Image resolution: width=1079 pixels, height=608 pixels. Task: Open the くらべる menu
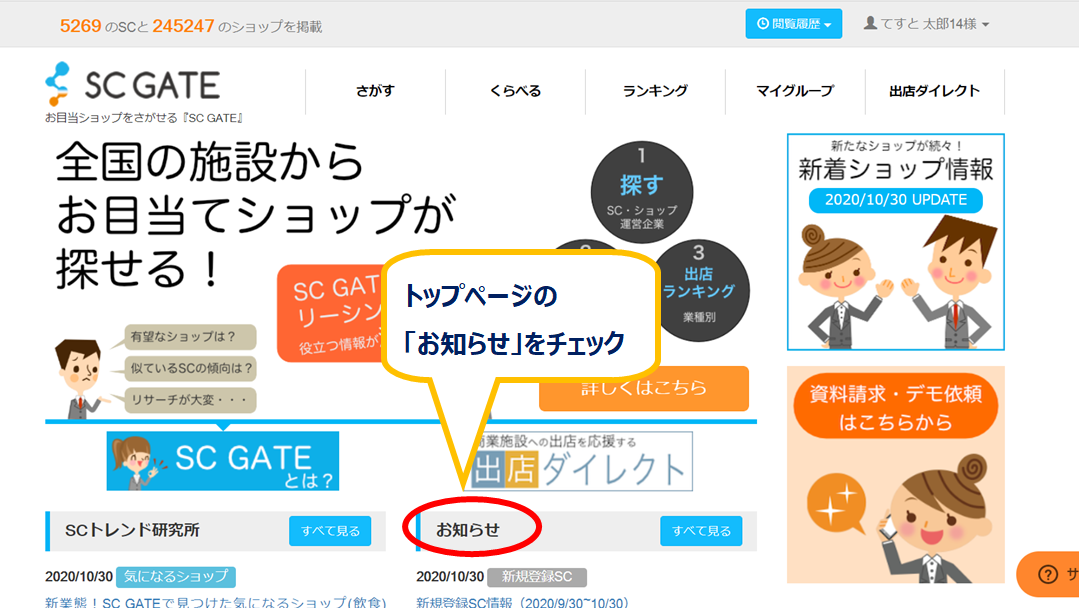click(515, 91)
